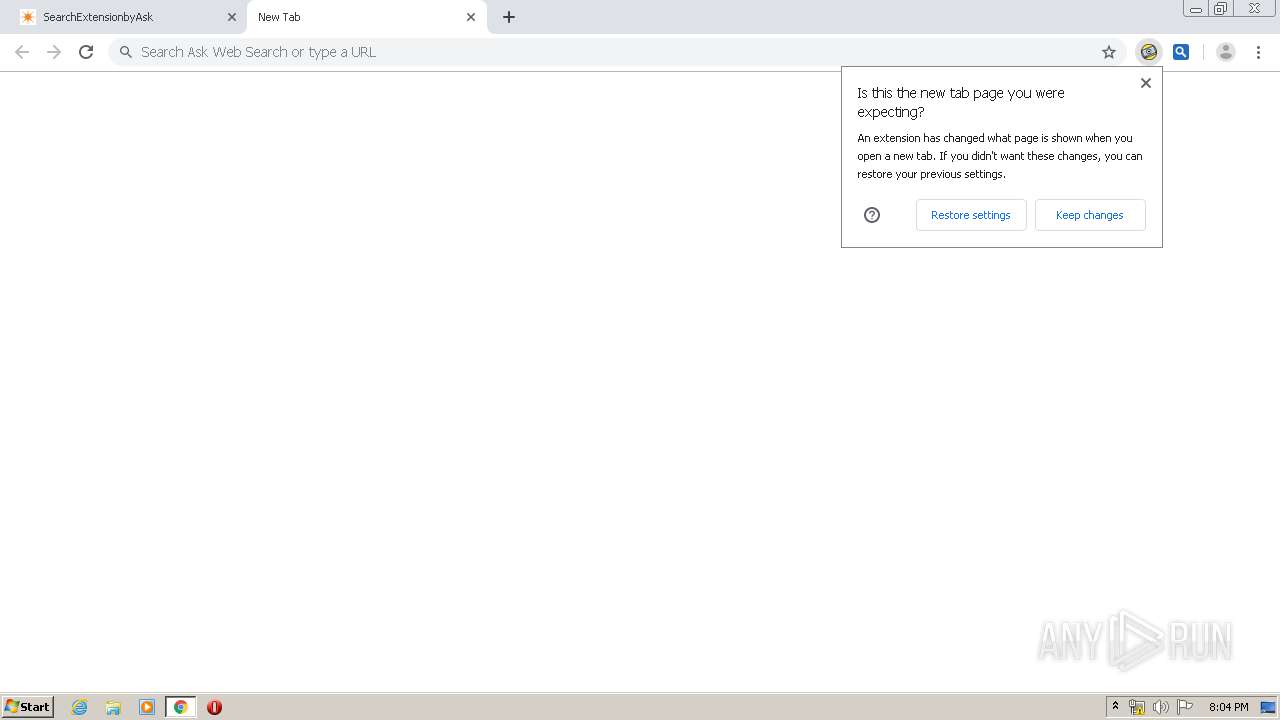Image resolution: width=1280 pixels, height=720 pixels.
Task: Click the Show desktop tray icon
Action: click(1268, 707)
